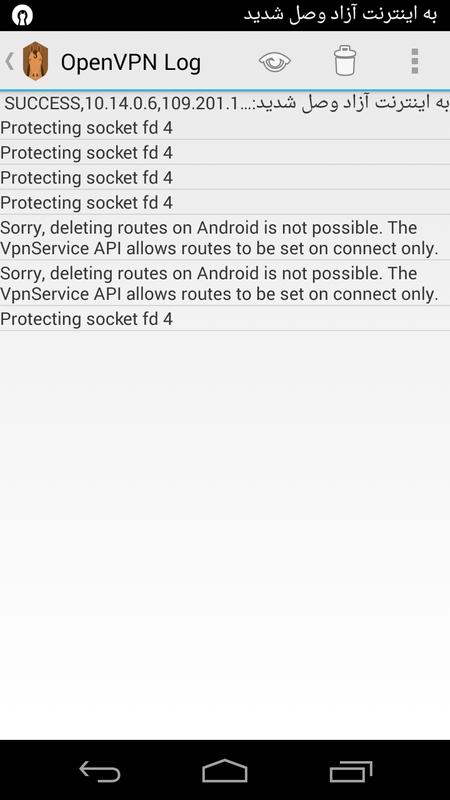Select the second Protecting socket fd 4 entry
Screen dimensions: 450x800
(225, 152)
